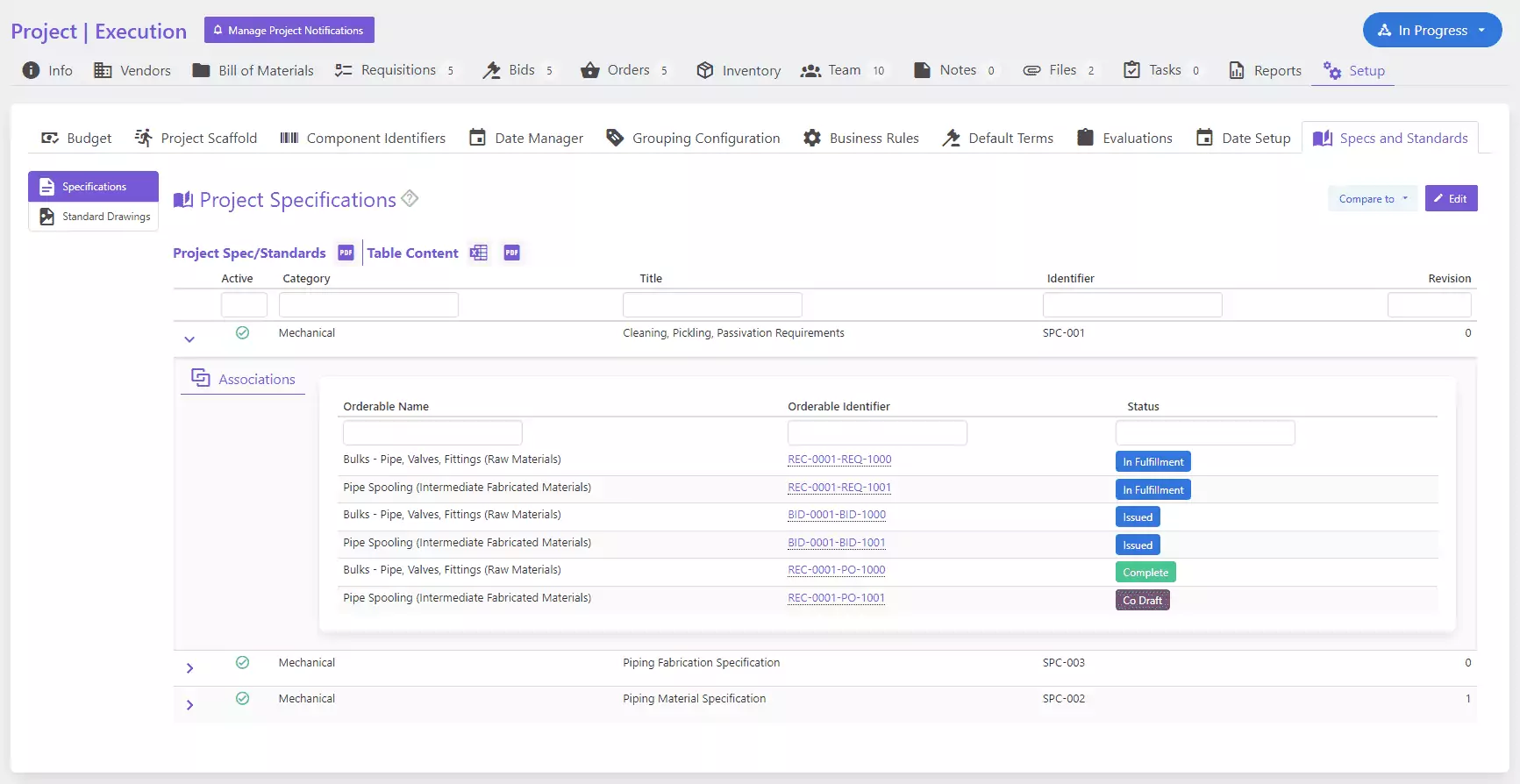Click the Identifier filter field
The width and height of the screenshot is (1520, 784).
click(x=1132, y=304)
